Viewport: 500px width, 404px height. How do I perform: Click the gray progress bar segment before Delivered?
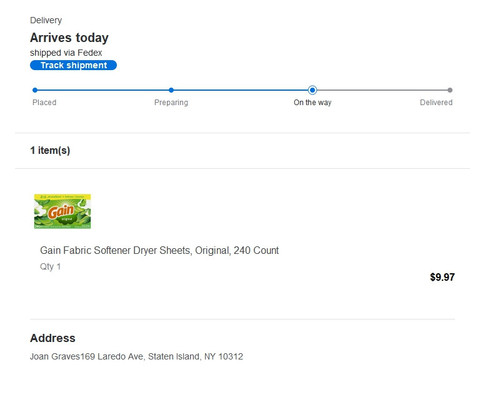pyautogui.click(x=382, y=90)
